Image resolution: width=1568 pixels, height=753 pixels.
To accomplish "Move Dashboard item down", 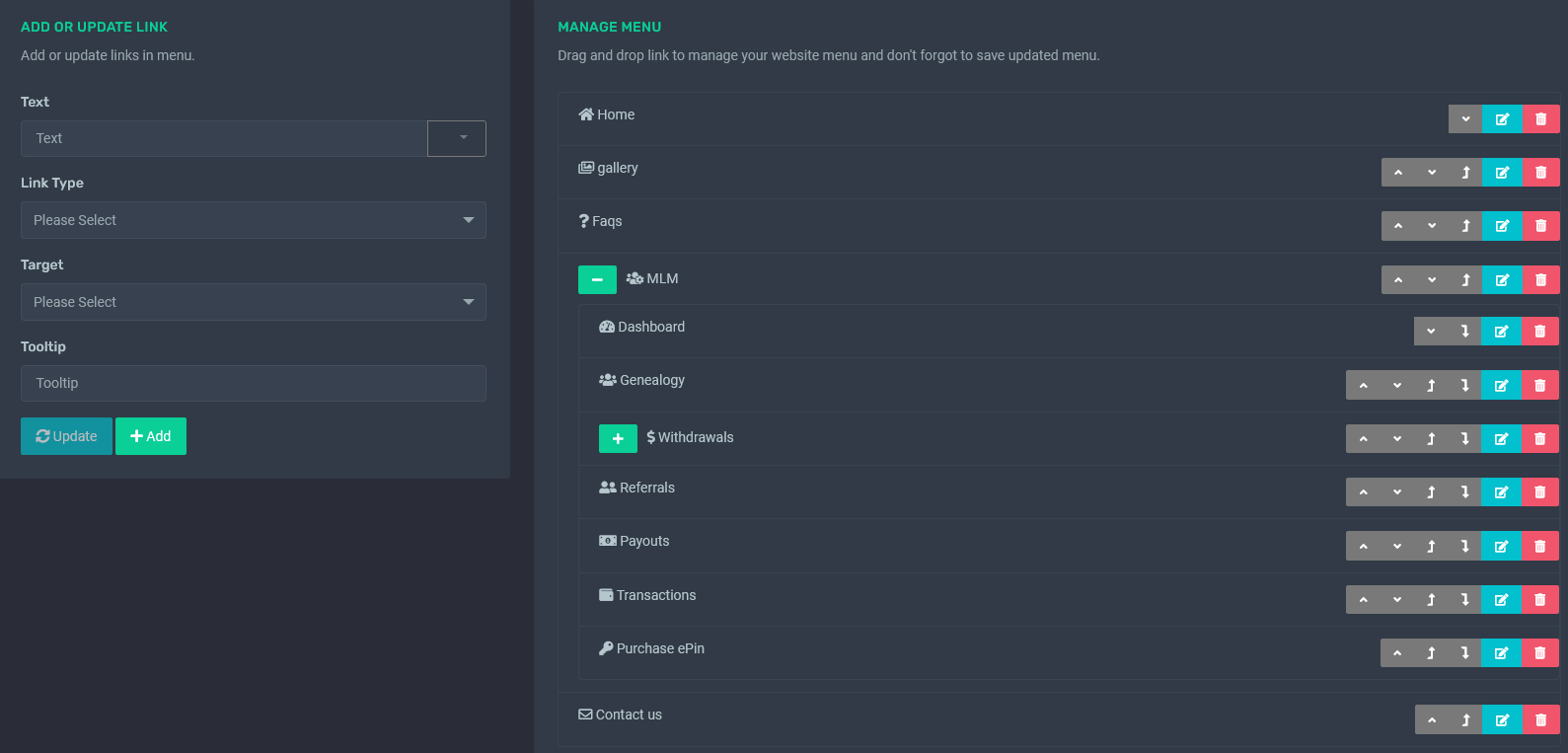I will (1431, 332).
